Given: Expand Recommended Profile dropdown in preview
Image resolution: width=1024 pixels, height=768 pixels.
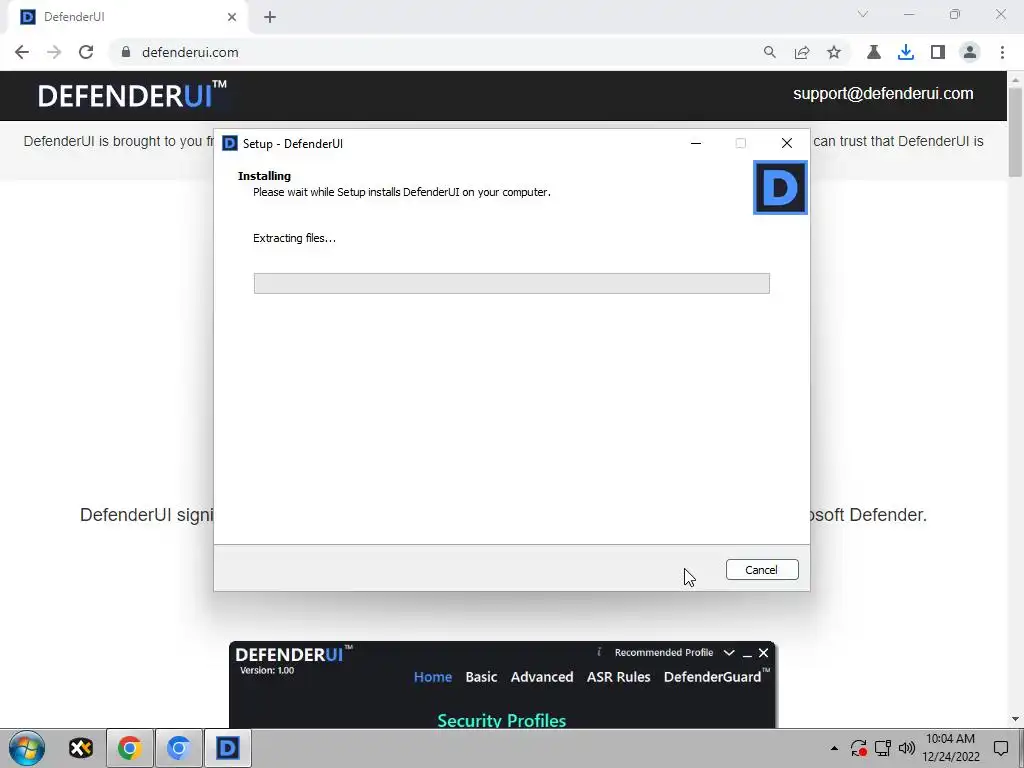Looking at the screenshot, I should click(x=729, y=652).
